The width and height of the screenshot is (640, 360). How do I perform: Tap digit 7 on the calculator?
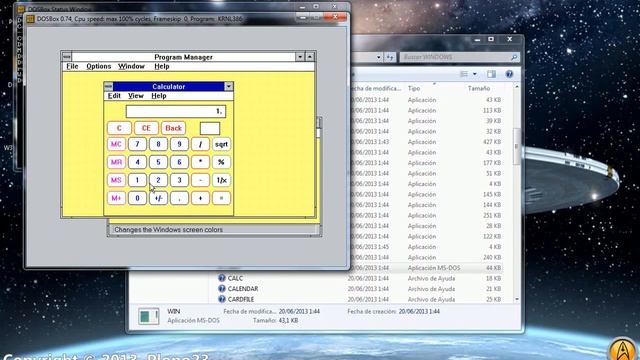[x=137, y=144]
